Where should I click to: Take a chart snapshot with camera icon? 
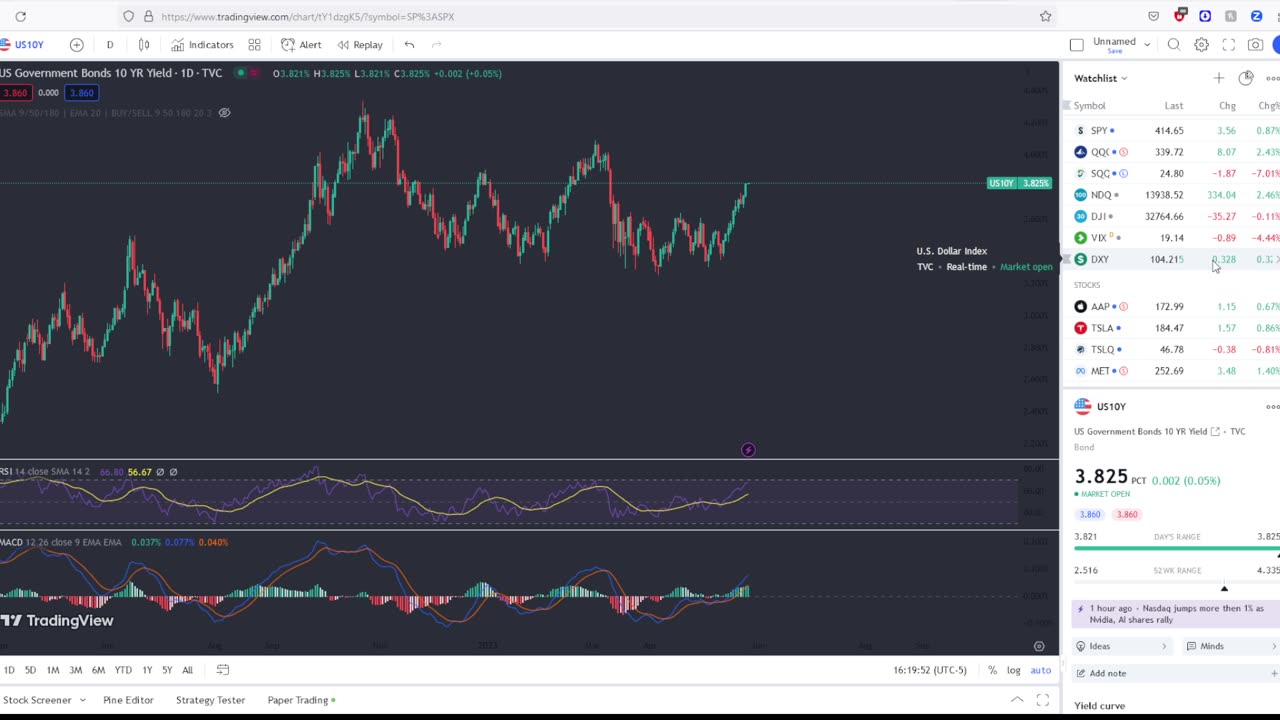tap(1255, 44)
